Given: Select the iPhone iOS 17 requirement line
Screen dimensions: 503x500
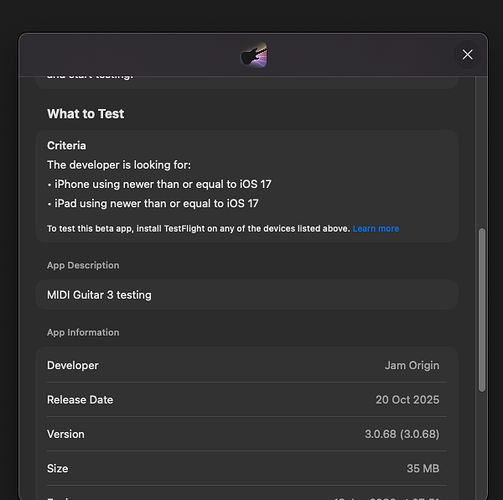Looking at the screenshot, I should click(x=159, y=184).
